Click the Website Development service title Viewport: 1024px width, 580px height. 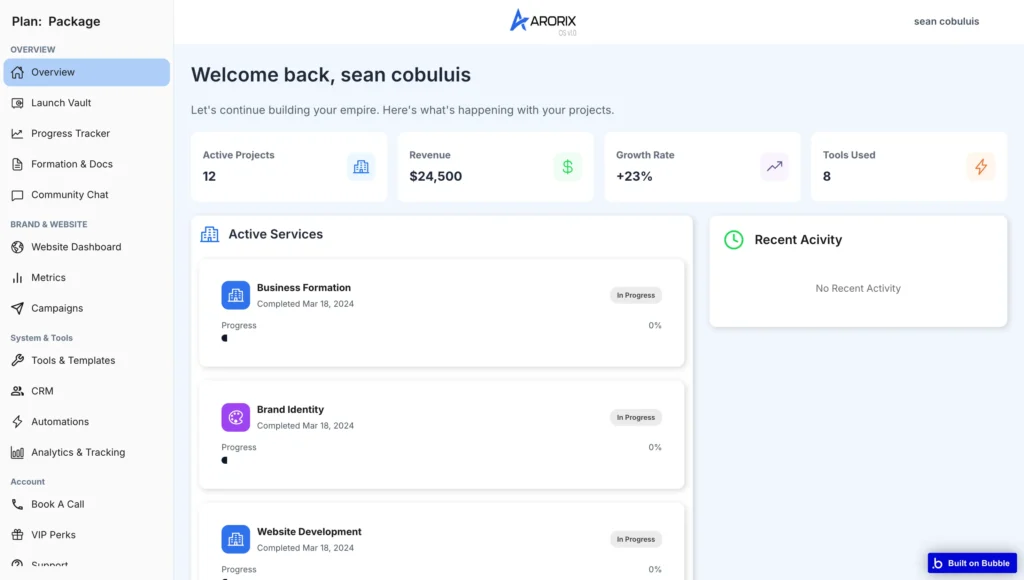pos(309,532)
